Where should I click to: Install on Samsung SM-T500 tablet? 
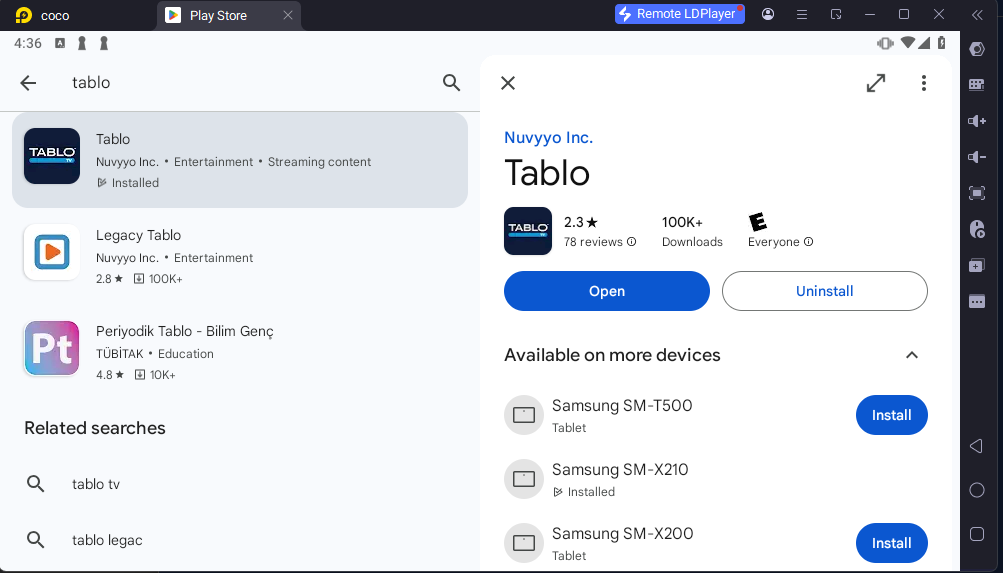(x=891, y=415)
